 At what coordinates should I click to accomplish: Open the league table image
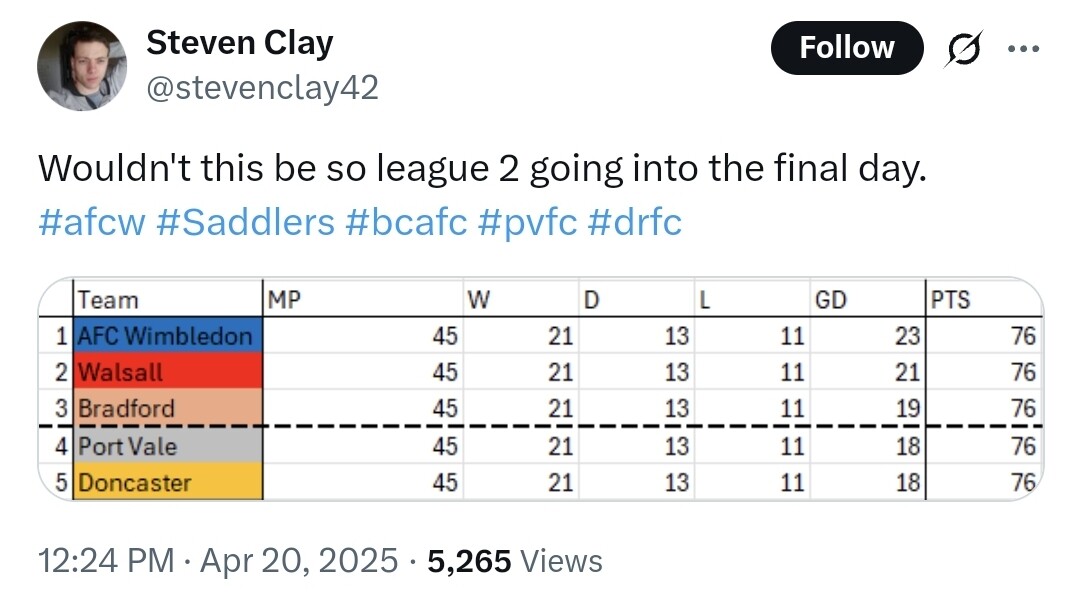tap(541, 389)
